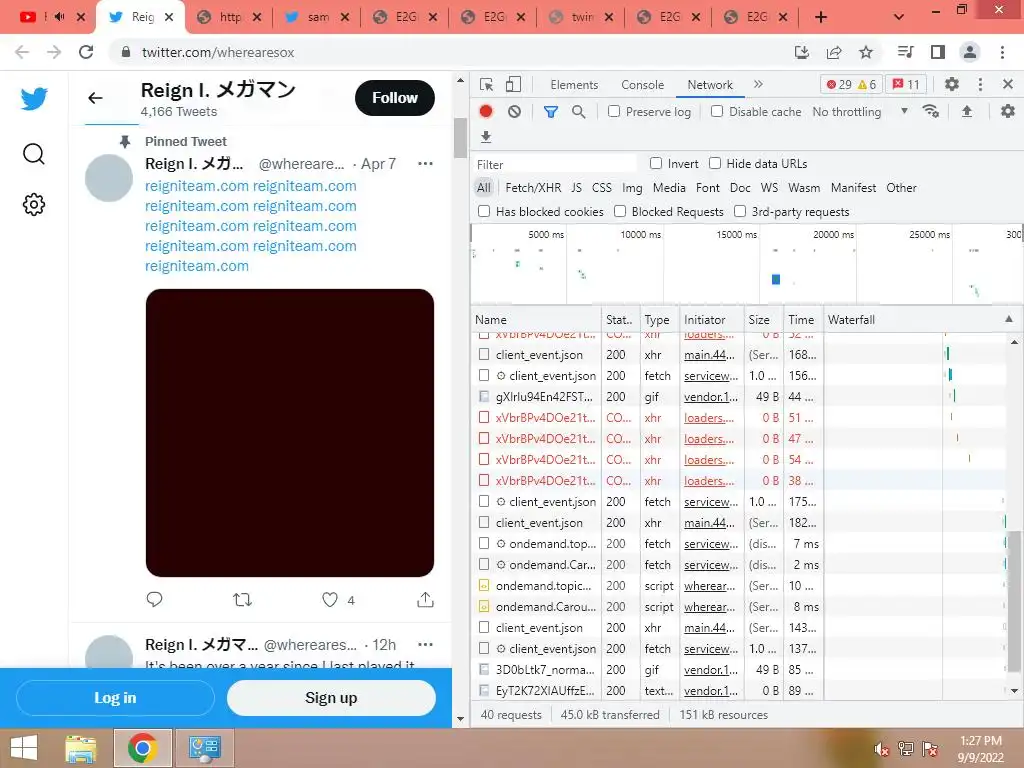Switch to Elements tab
This screenshot has width=1024, height=768.
point(574,85)
